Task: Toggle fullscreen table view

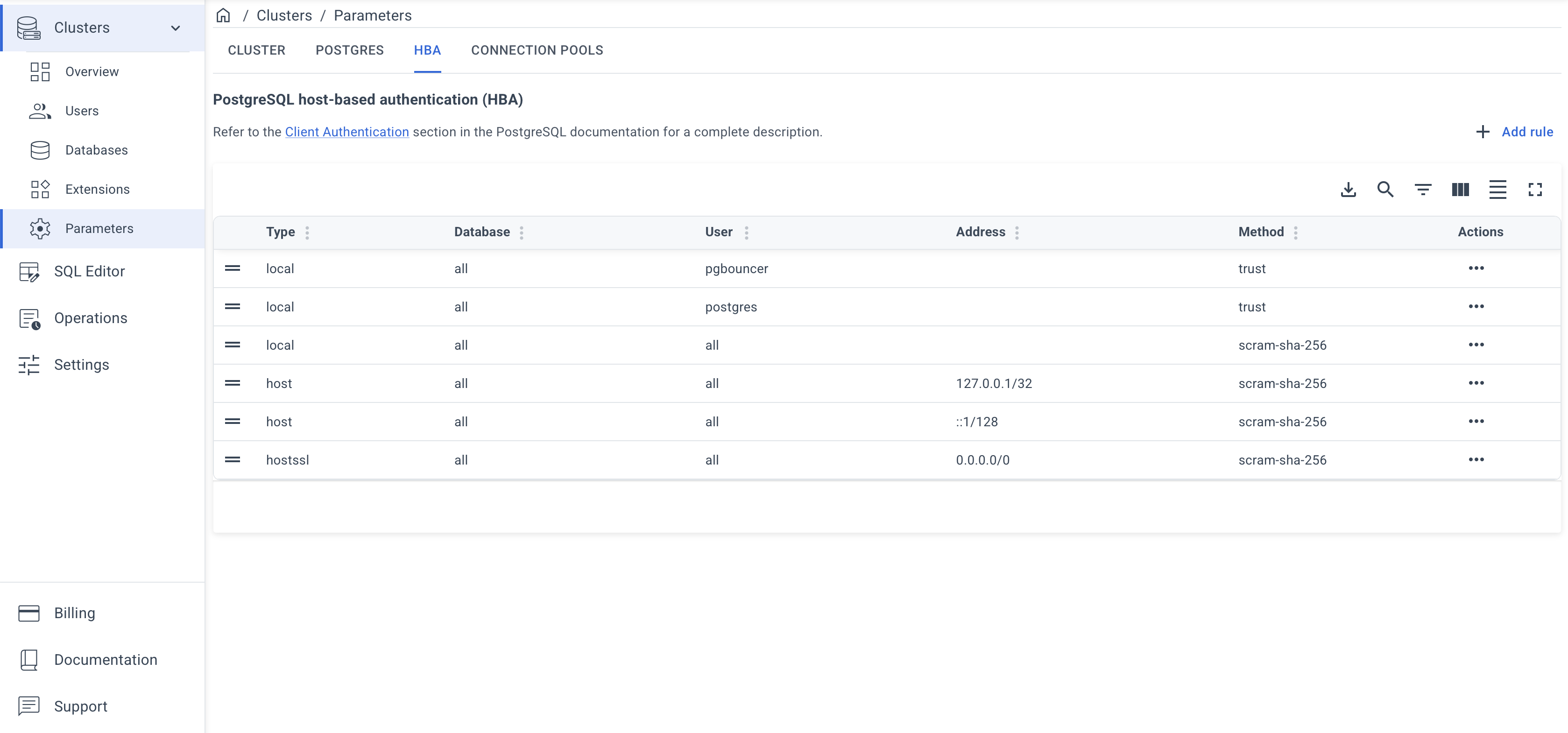Action: tap(1535, 190)
